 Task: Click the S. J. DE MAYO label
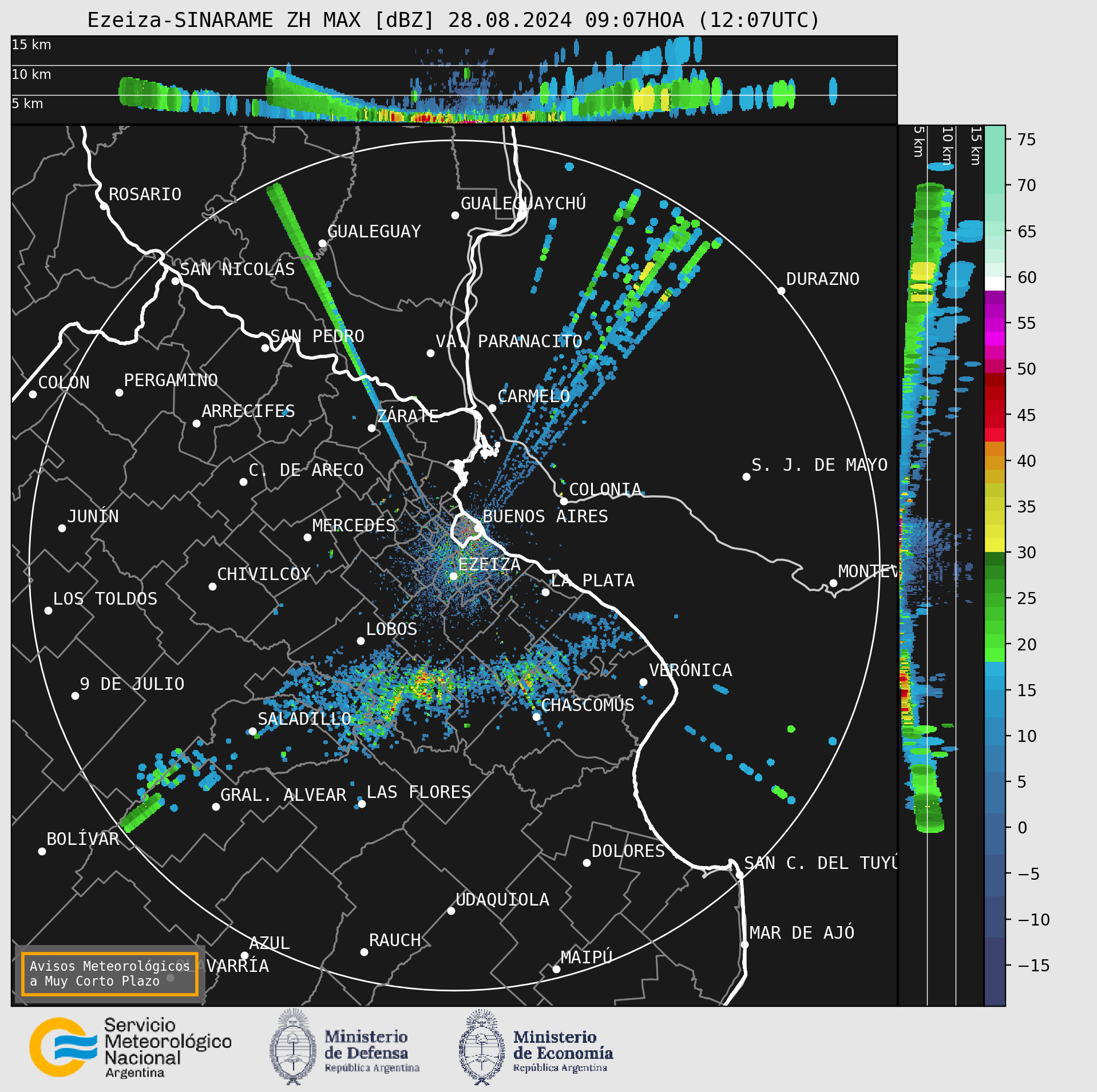pos(819,465)
